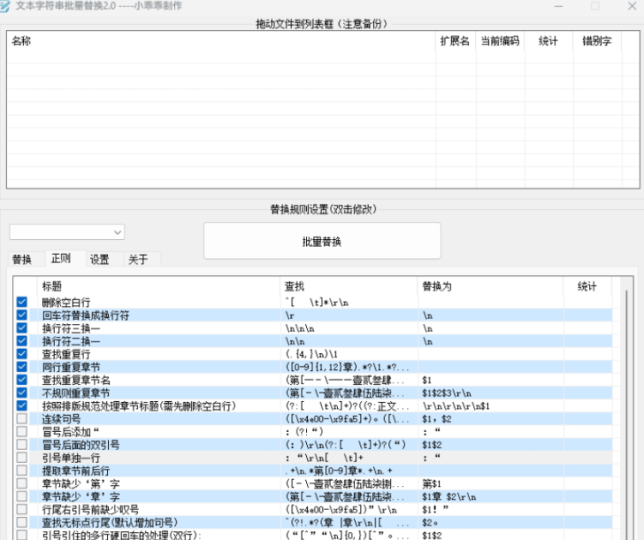Disable the 回车符替换成换行符 rule
This screenshot has width=644, height=540.
pos(22,315)
